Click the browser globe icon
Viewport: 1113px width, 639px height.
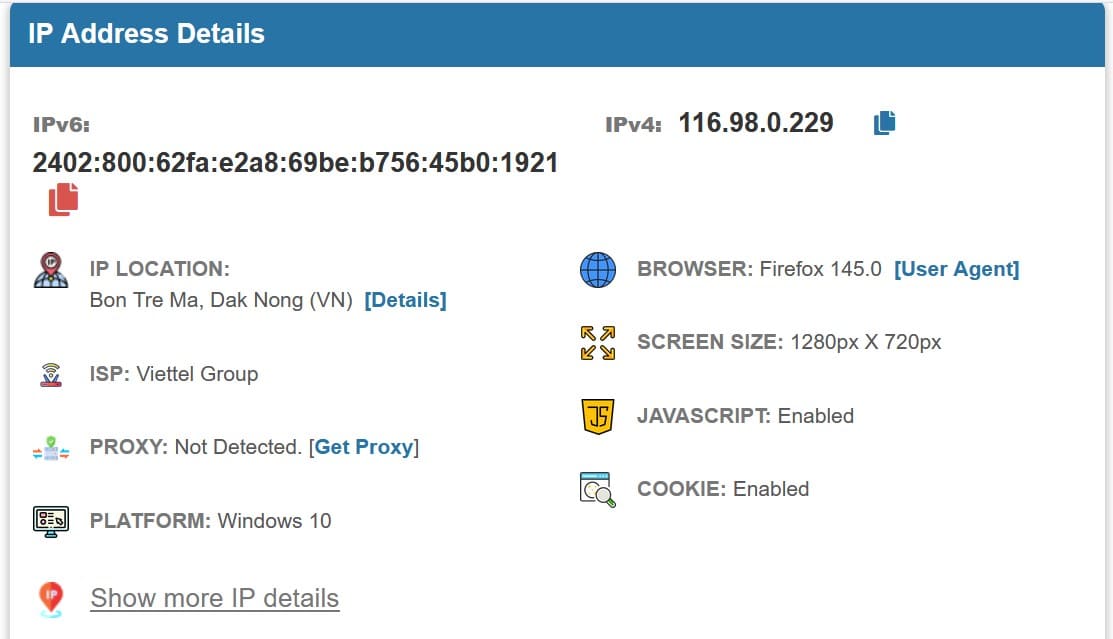(x=598, y=270)
